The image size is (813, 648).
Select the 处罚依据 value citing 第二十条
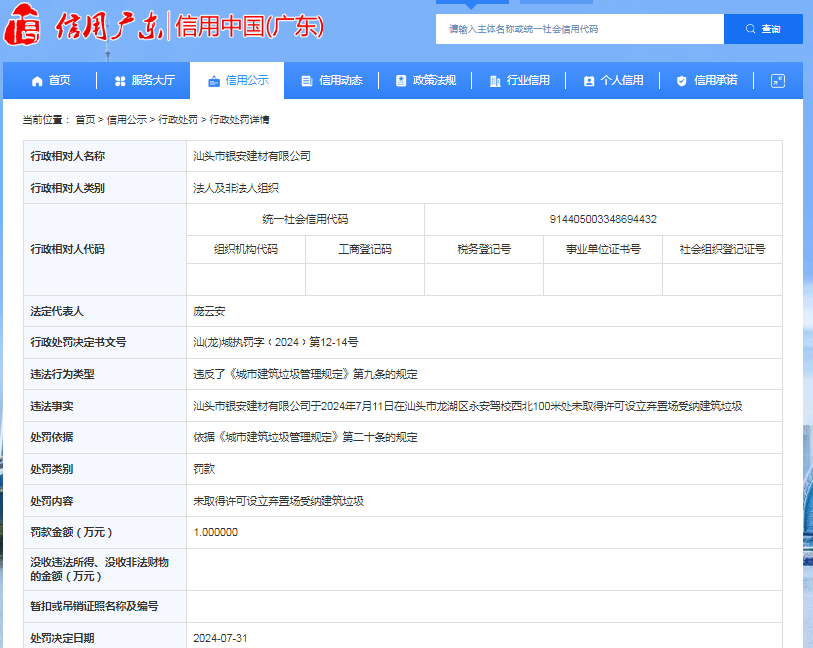pos(305,437)
